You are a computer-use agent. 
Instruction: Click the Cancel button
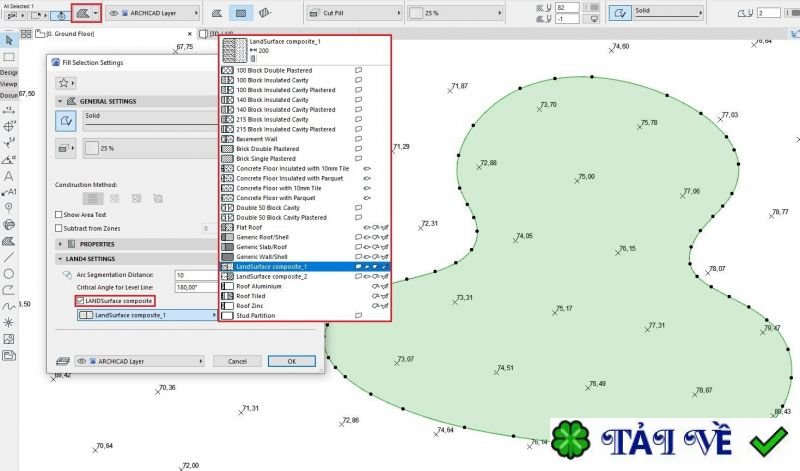(237, 361)
